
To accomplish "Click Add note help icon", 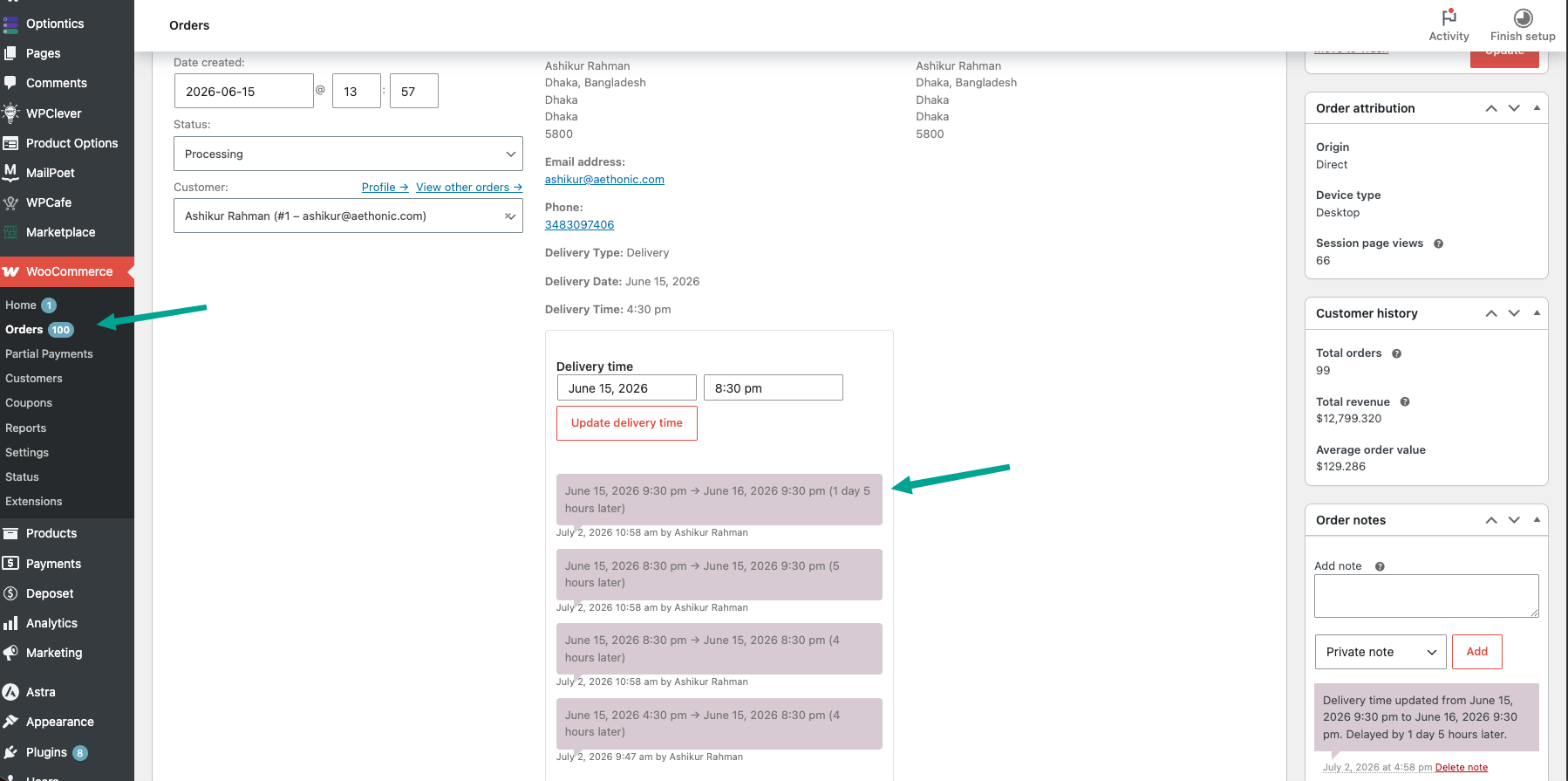I will pos(1380,566).
